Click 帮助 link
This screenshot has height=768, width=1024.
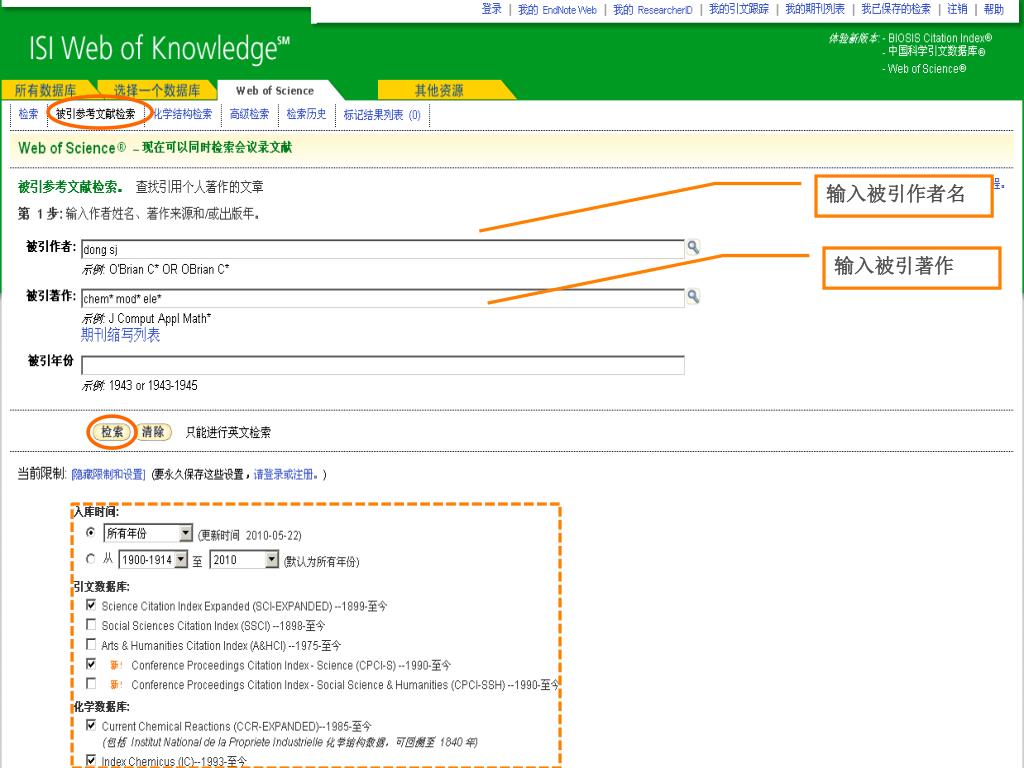(x=993, y=9)
